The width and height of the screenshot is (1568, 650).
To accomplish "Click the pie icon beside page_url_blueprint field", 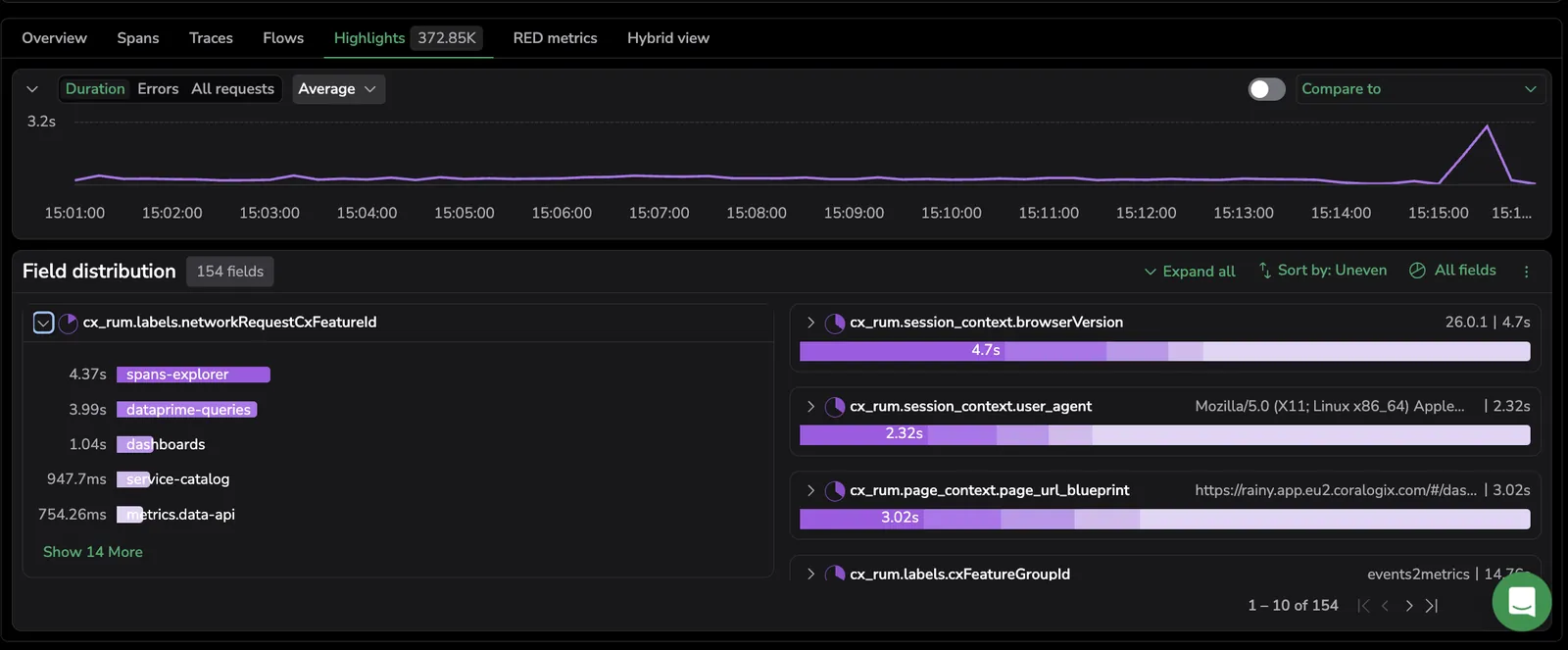I will pyautogui.click(x=835, y=491).
